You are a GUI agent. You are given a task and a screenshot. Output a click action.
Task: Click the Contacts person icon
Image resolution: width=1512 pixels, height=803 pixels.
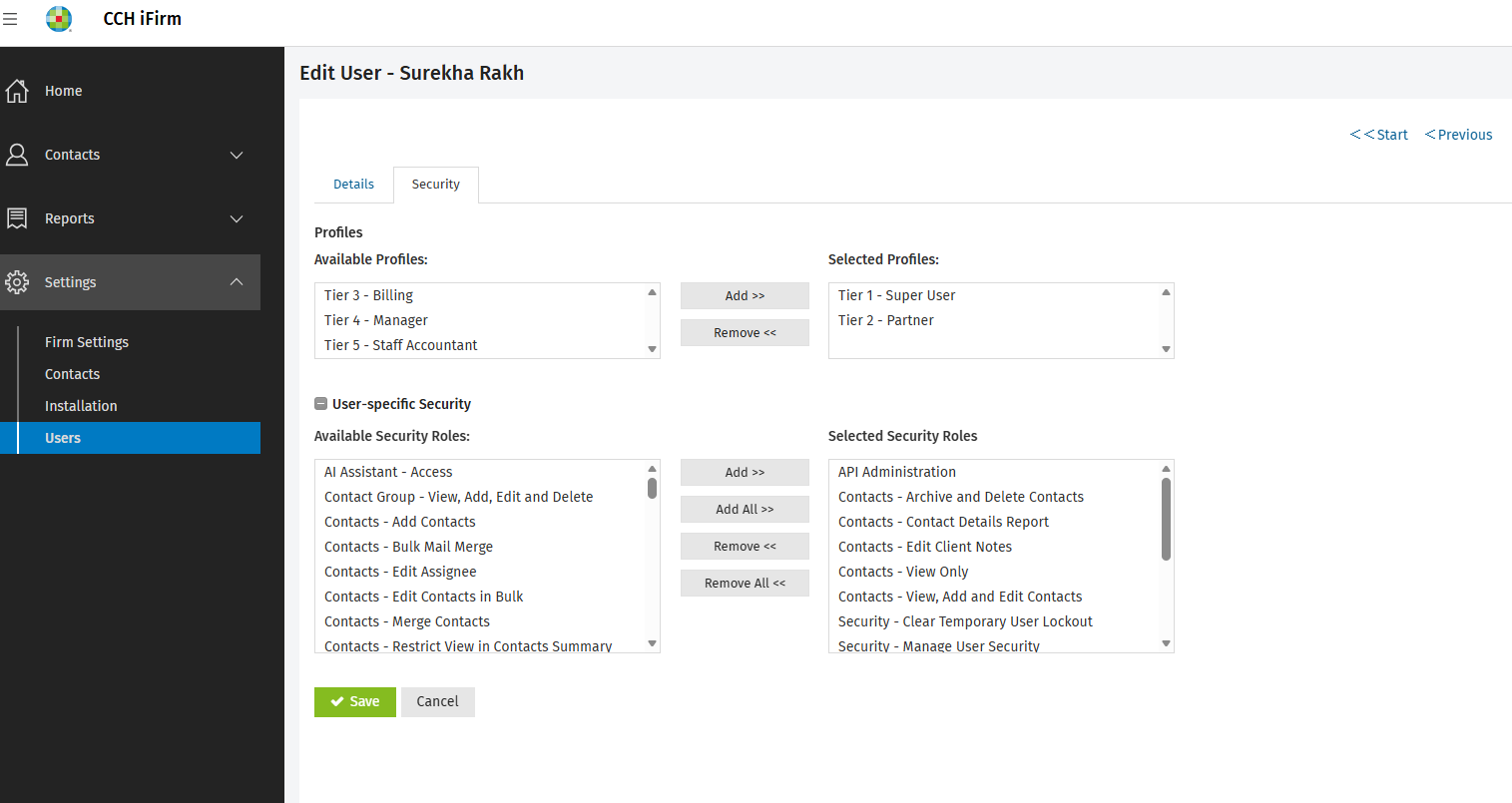tap(17, 155)
